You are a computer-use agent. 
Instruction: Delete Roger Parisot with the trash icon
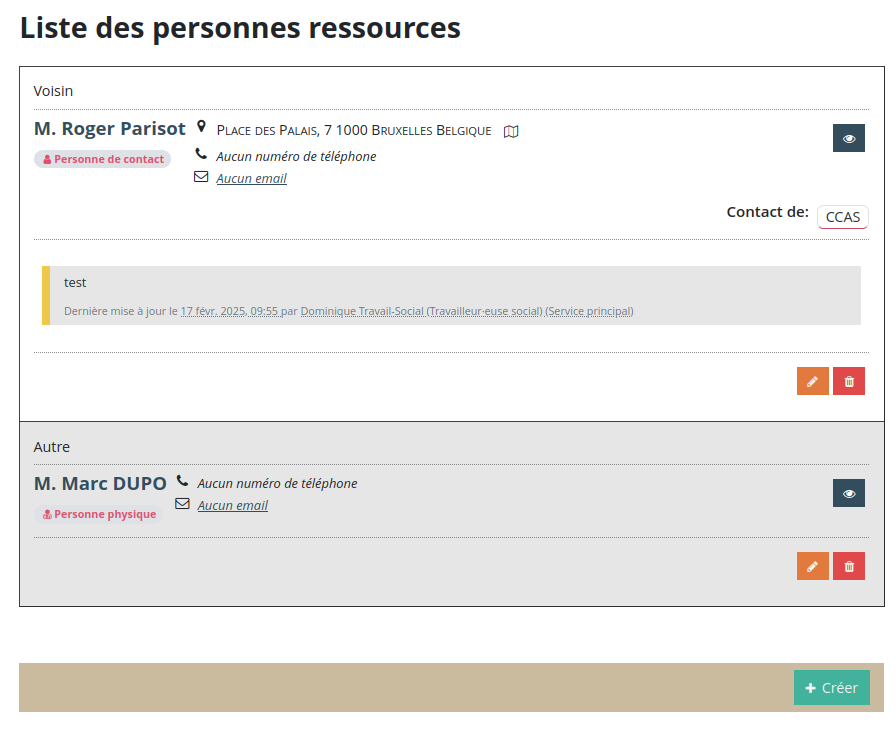tap(848, 381)
